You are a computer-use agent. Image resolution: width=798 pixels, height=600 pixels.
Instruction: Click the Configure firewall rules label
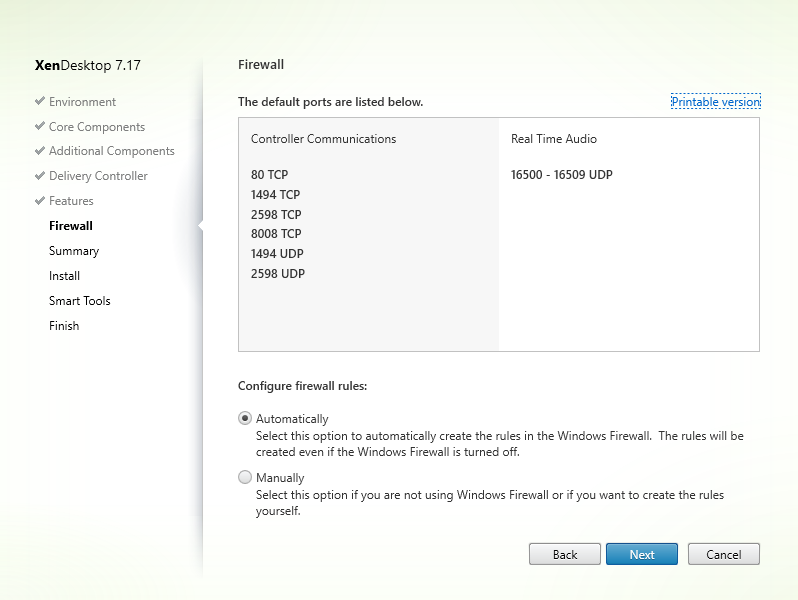(x=302, y=386)
